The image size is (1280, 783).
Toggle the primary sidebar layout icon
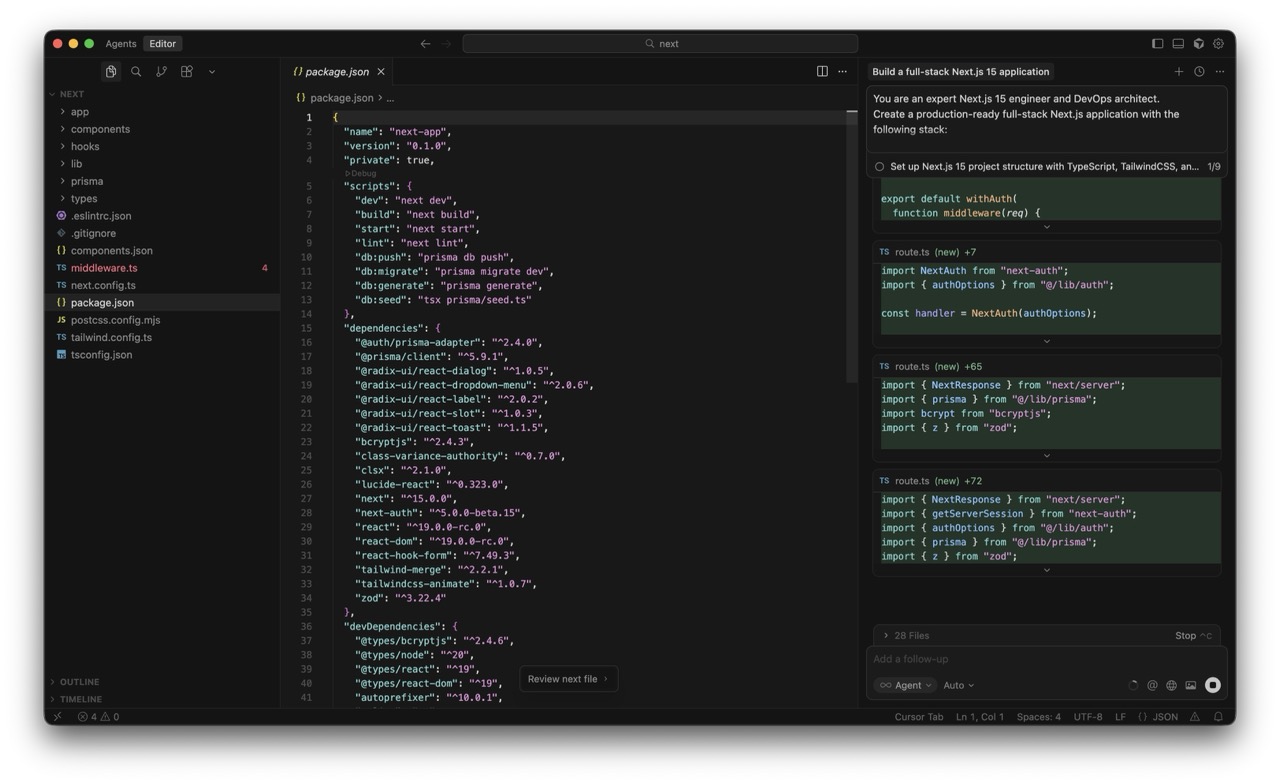(1157, 44)
